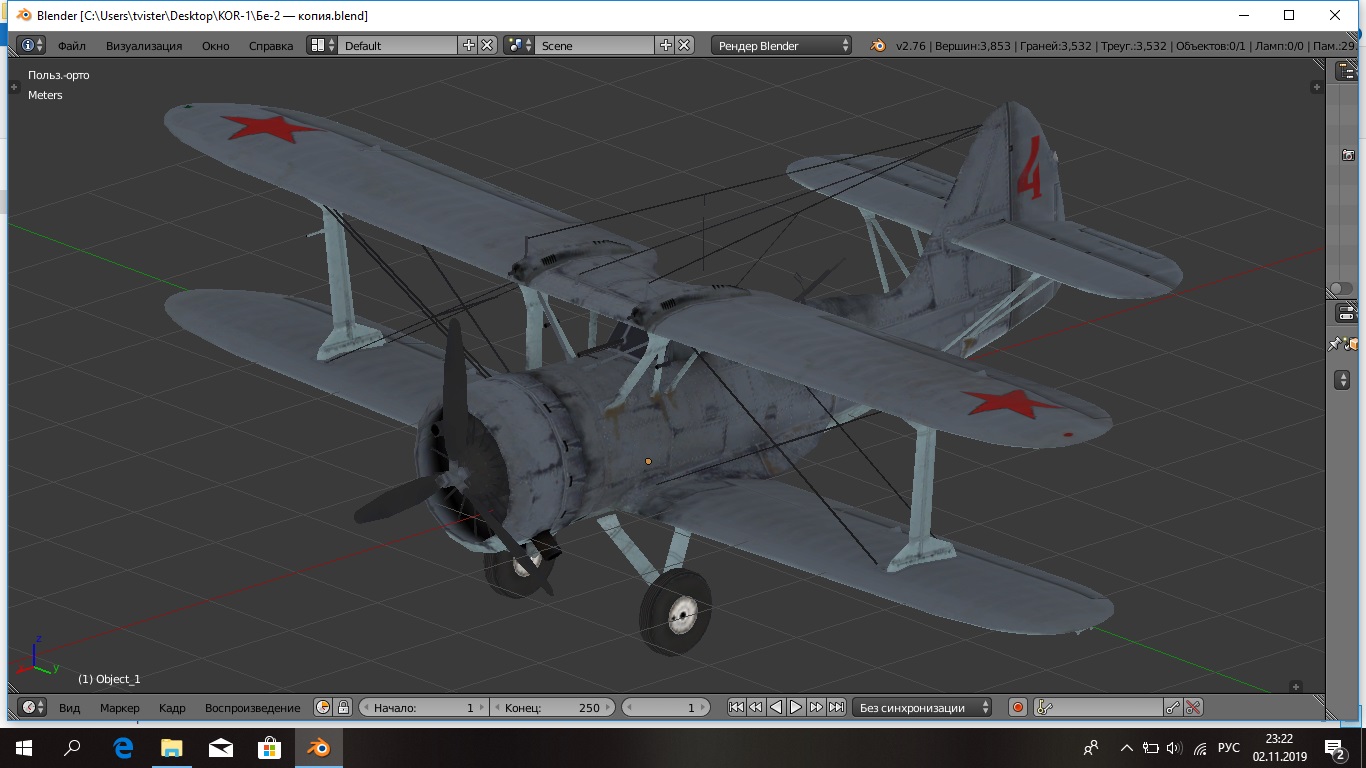The height and width of the screenshot is (768, 1366).
Task: Jump to the last frame
Action: point(836,707)
